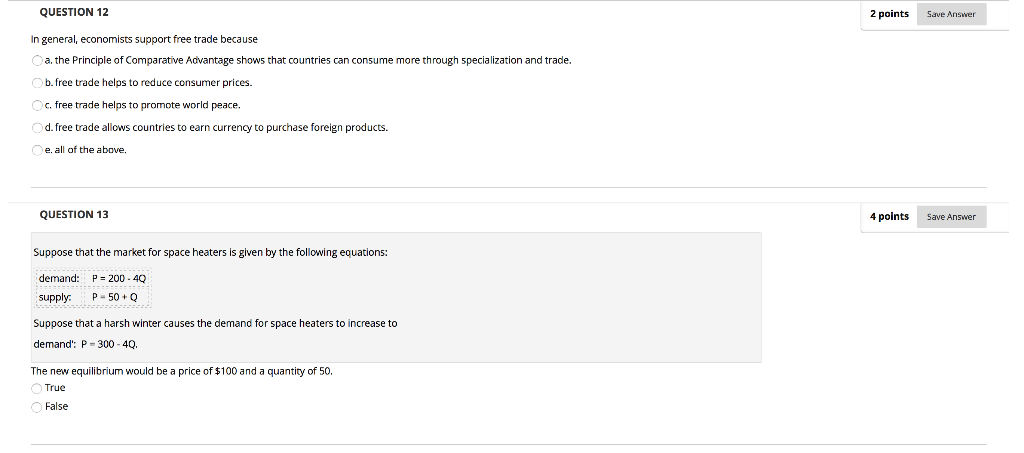Click the new equilibrium statement text
The width and height of the screenshot is (1024, 453).
click(x=182, y=371)
